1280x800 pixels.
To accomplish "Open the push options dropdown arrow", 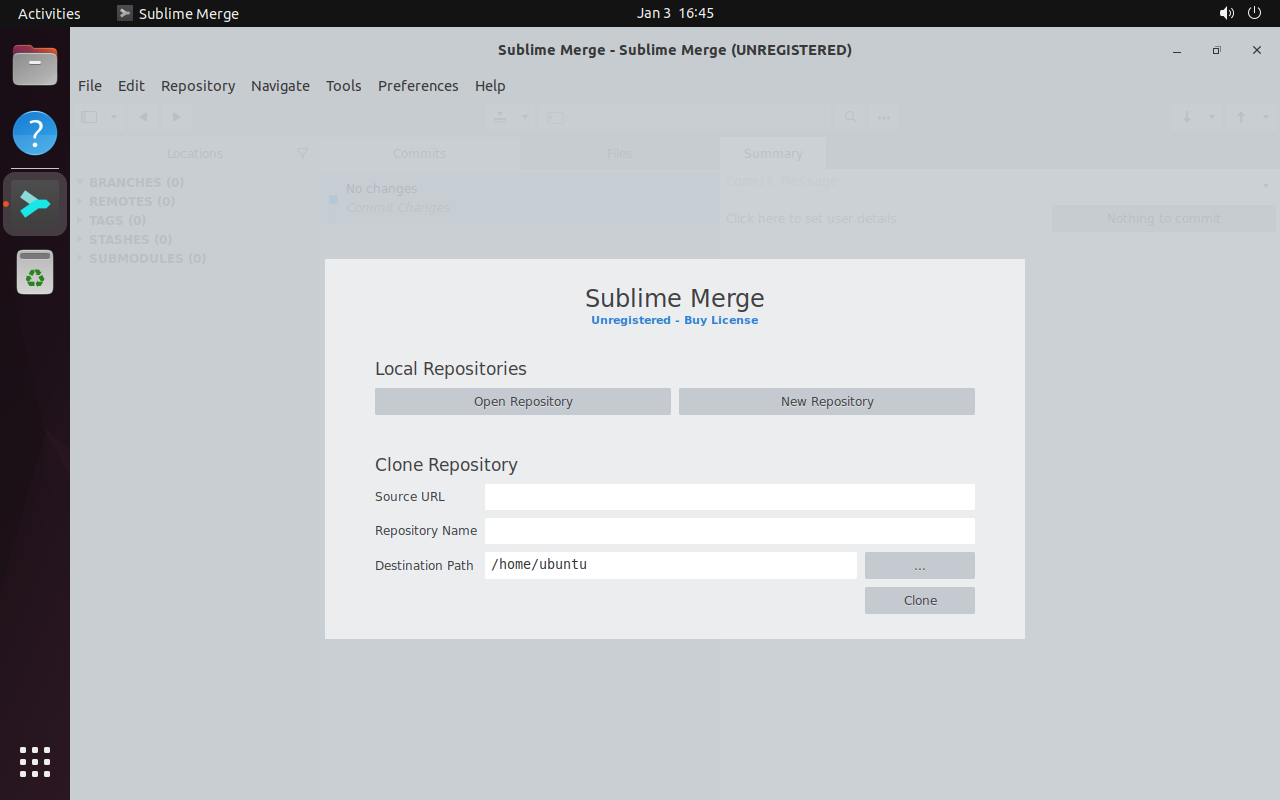I will (x=1265, y=117).
